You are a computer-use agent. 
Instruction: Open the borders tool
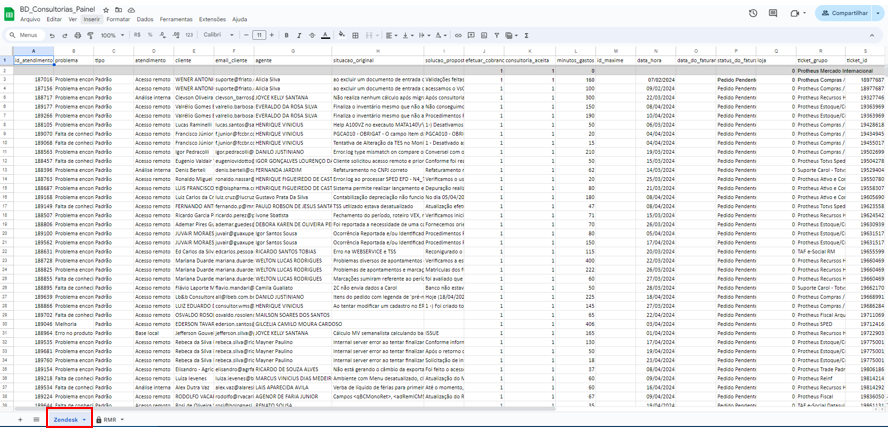click(356, 35)
